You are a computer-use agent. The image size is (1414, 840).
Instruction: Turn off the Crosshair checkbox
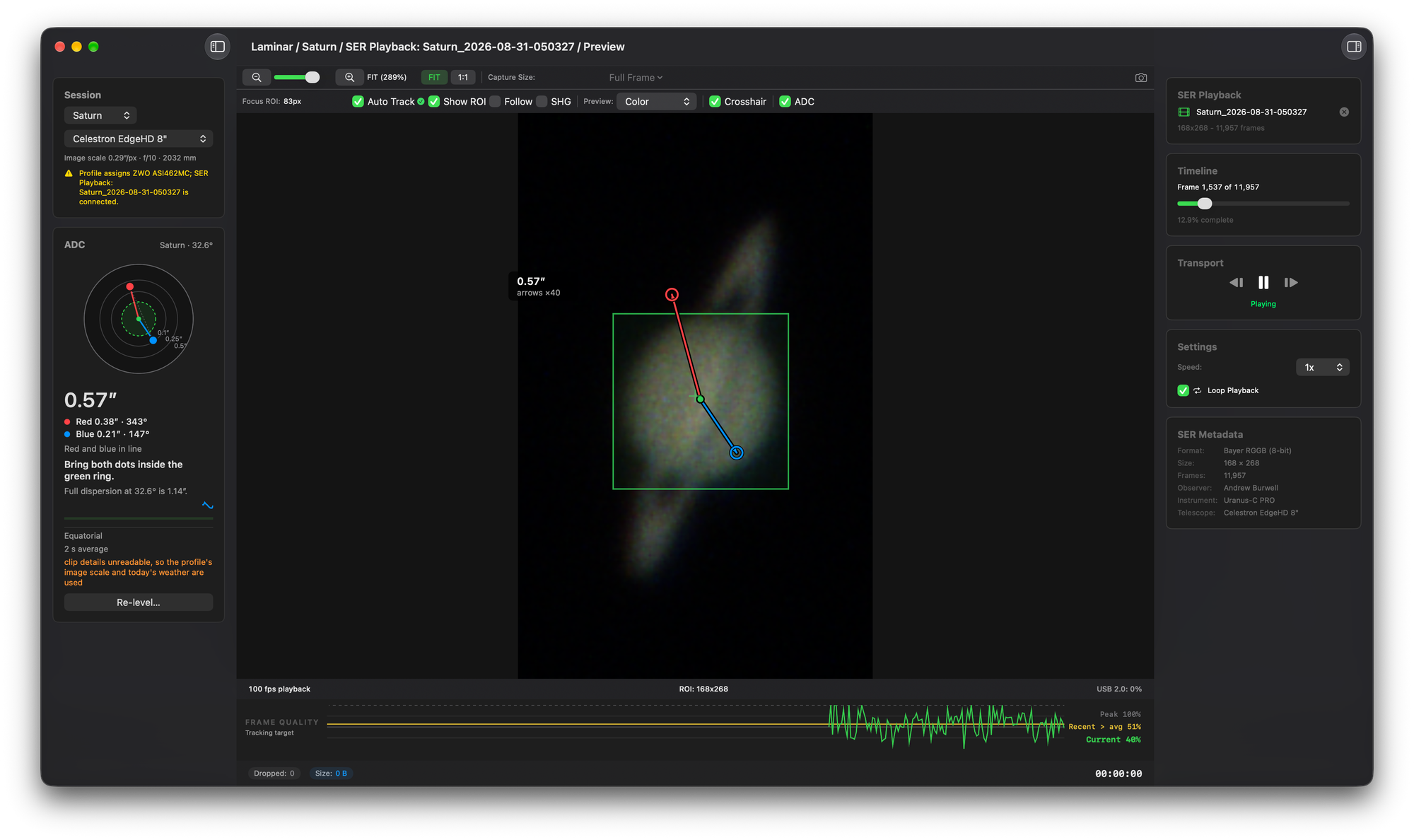(x=715, y=102)
